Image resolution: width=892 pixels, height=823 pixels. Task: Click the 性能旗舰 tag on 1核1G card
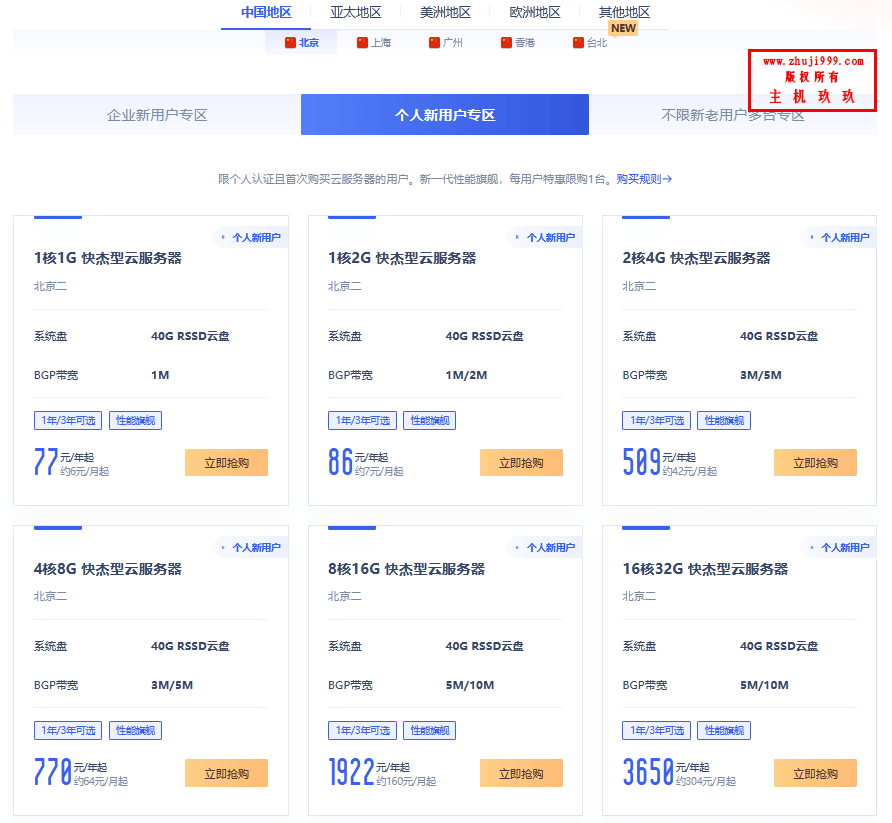coord(135,420)
